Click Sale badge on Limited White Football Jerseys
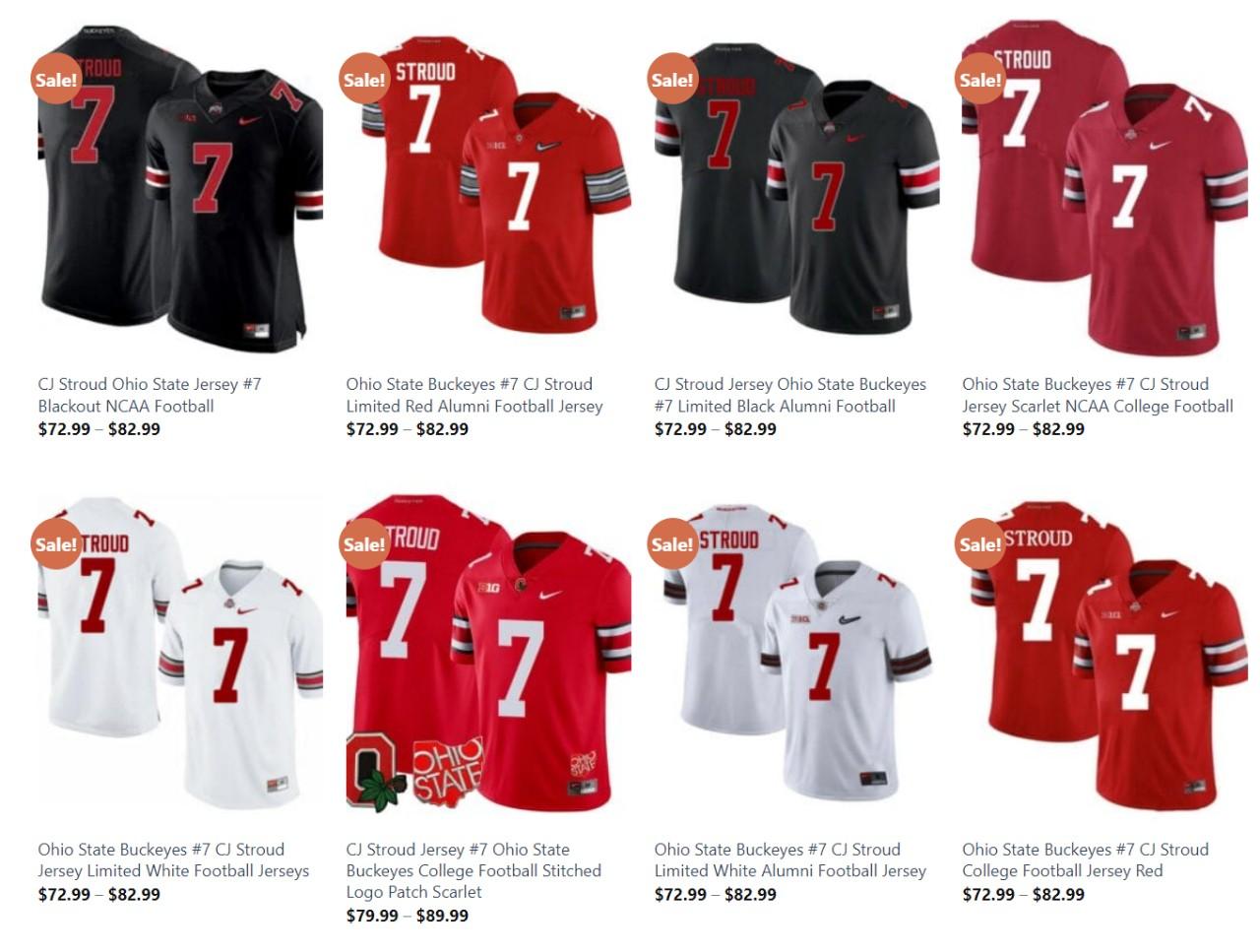This screenshot has width=1260, height=952. (x=55, y=543)
